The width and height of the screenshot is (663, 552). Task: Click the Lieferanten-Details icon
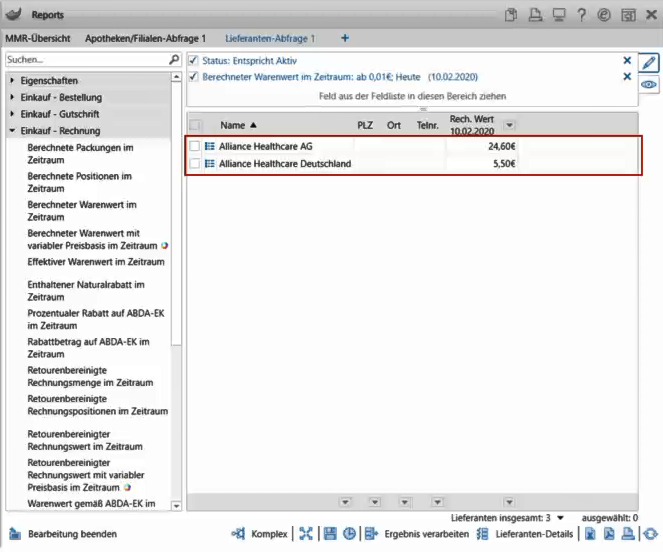pos(482,534)
